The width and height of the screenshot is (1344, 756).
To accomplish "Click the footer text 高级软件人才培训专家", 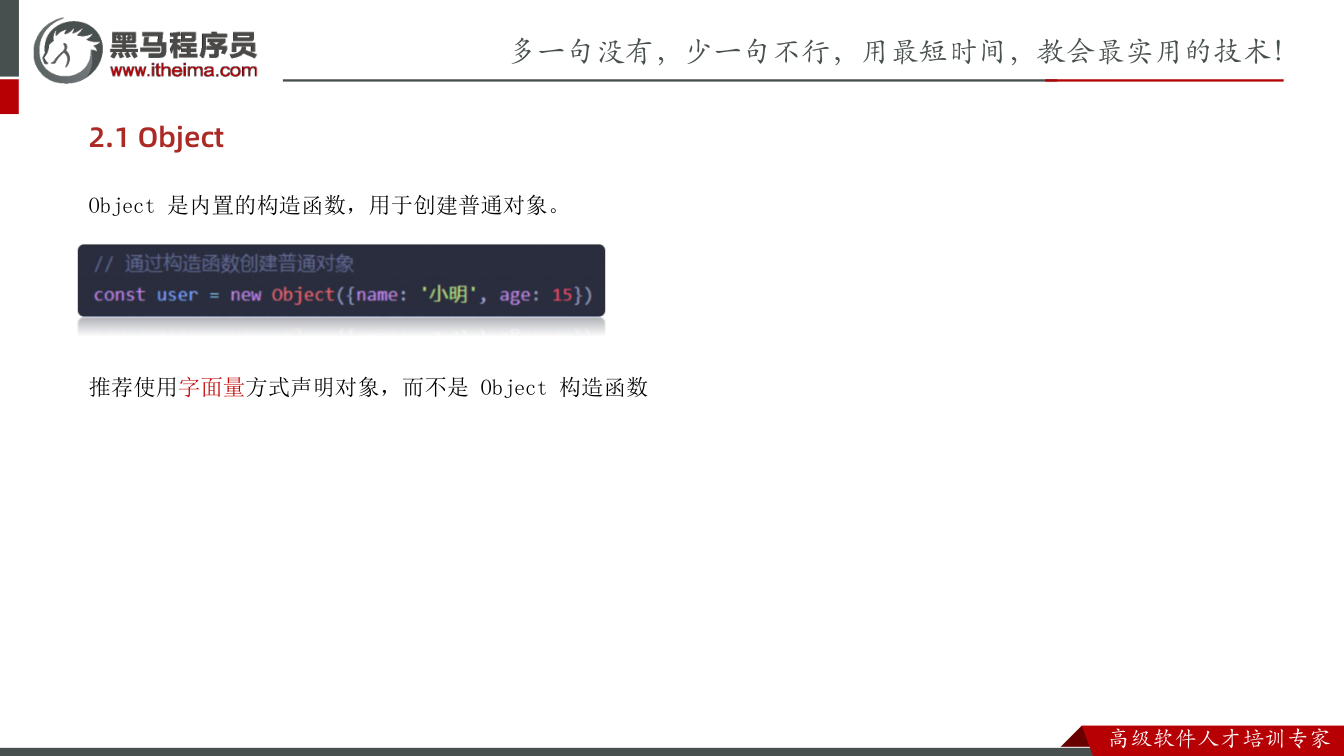I will 1220,739.
